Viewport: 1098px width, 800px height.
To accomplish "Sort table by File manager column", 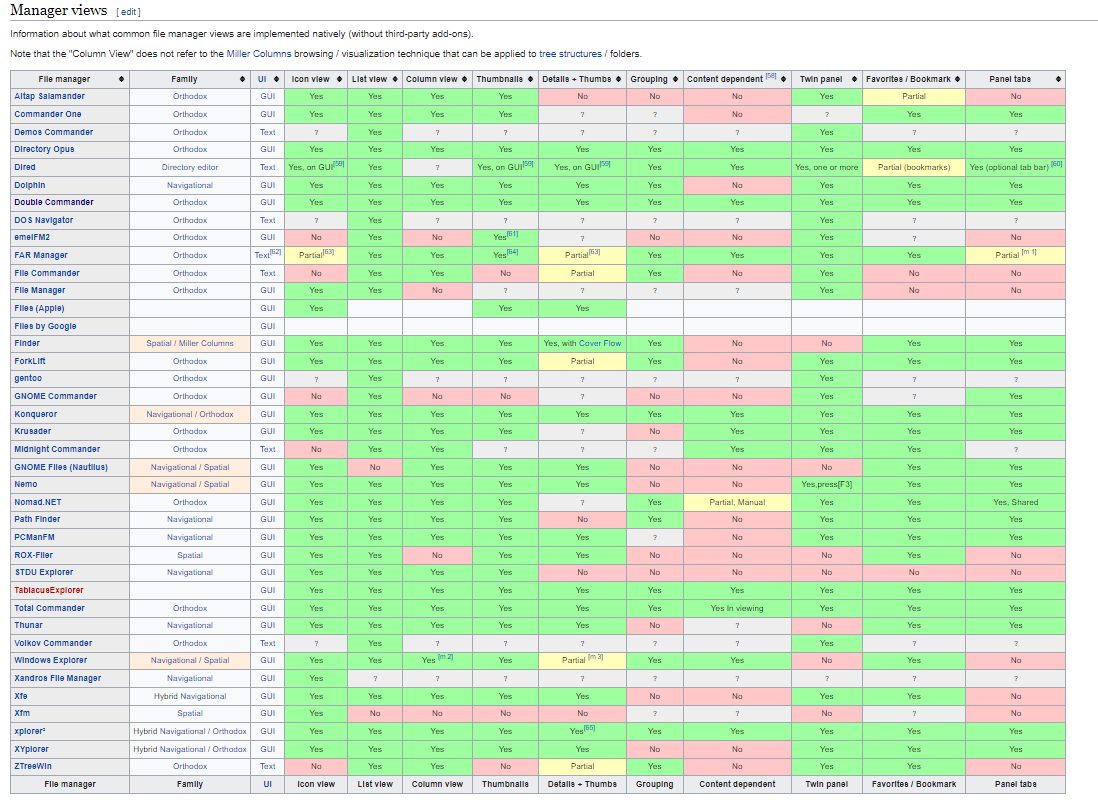I will [x=121, y=79].
